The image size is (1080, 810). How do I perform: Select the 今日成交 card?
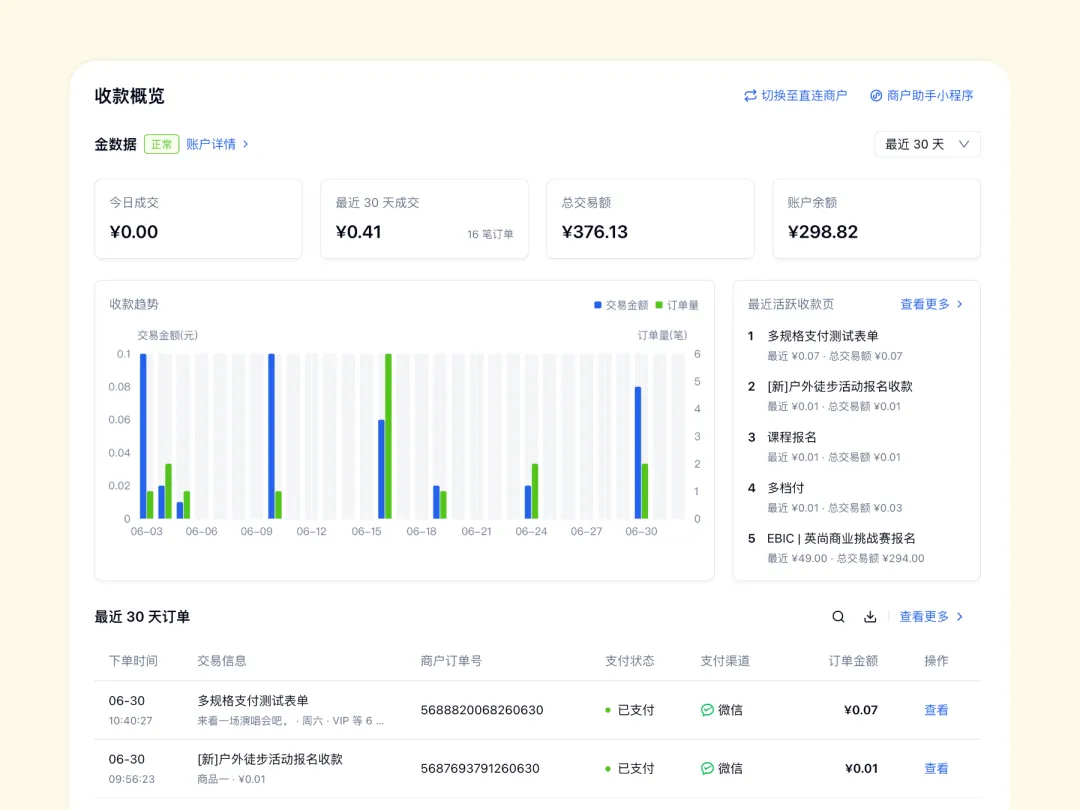coord(198,219)
